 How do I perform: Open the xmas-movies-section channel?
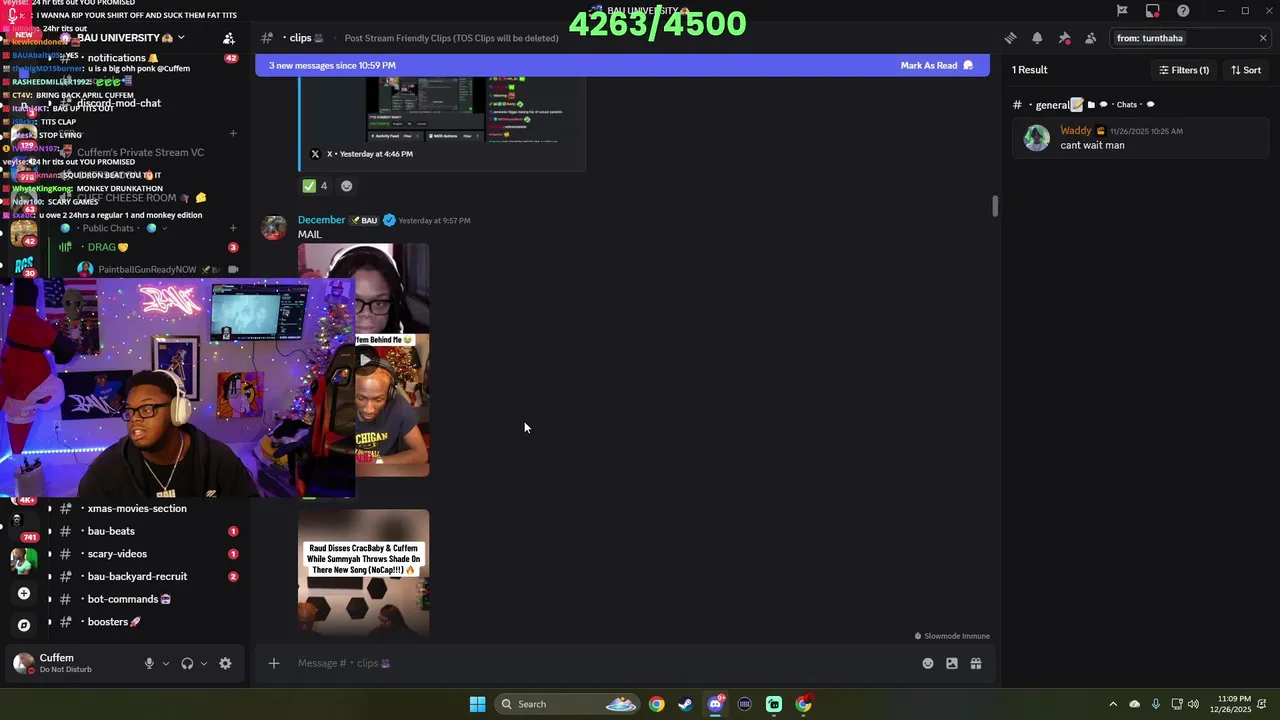[x=137, y=509]
